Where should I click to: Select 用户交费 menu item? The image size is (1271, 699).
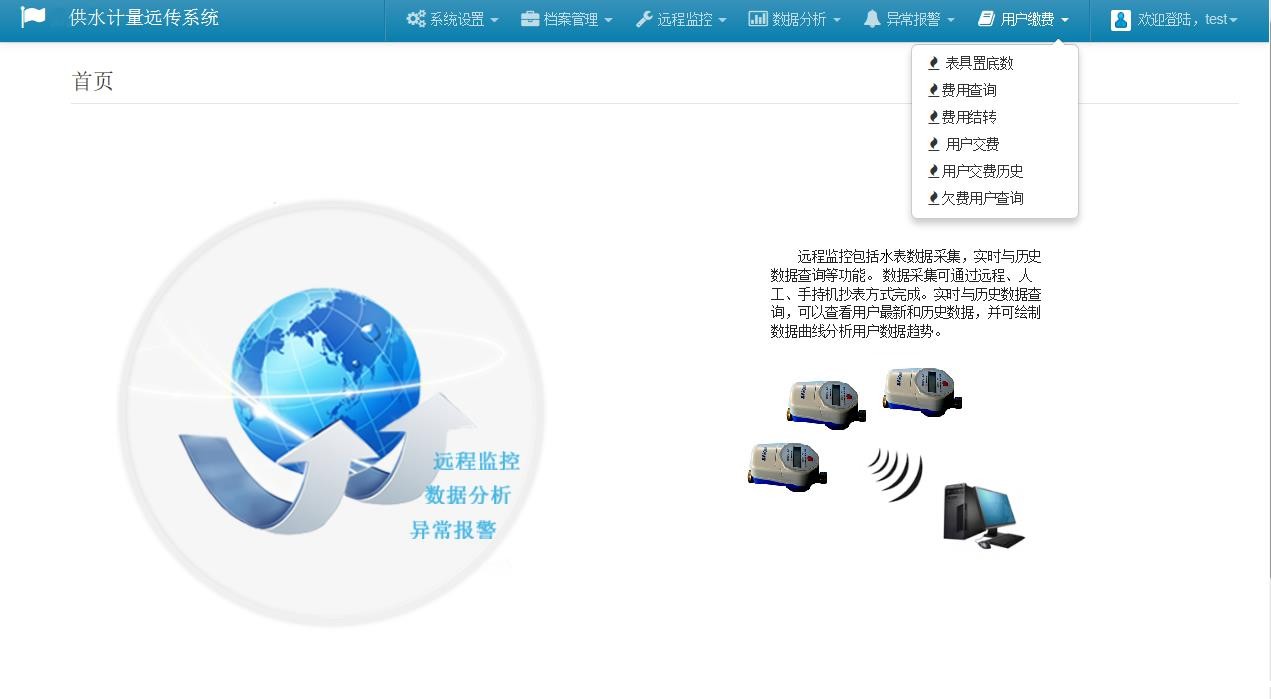pos(971,144)
